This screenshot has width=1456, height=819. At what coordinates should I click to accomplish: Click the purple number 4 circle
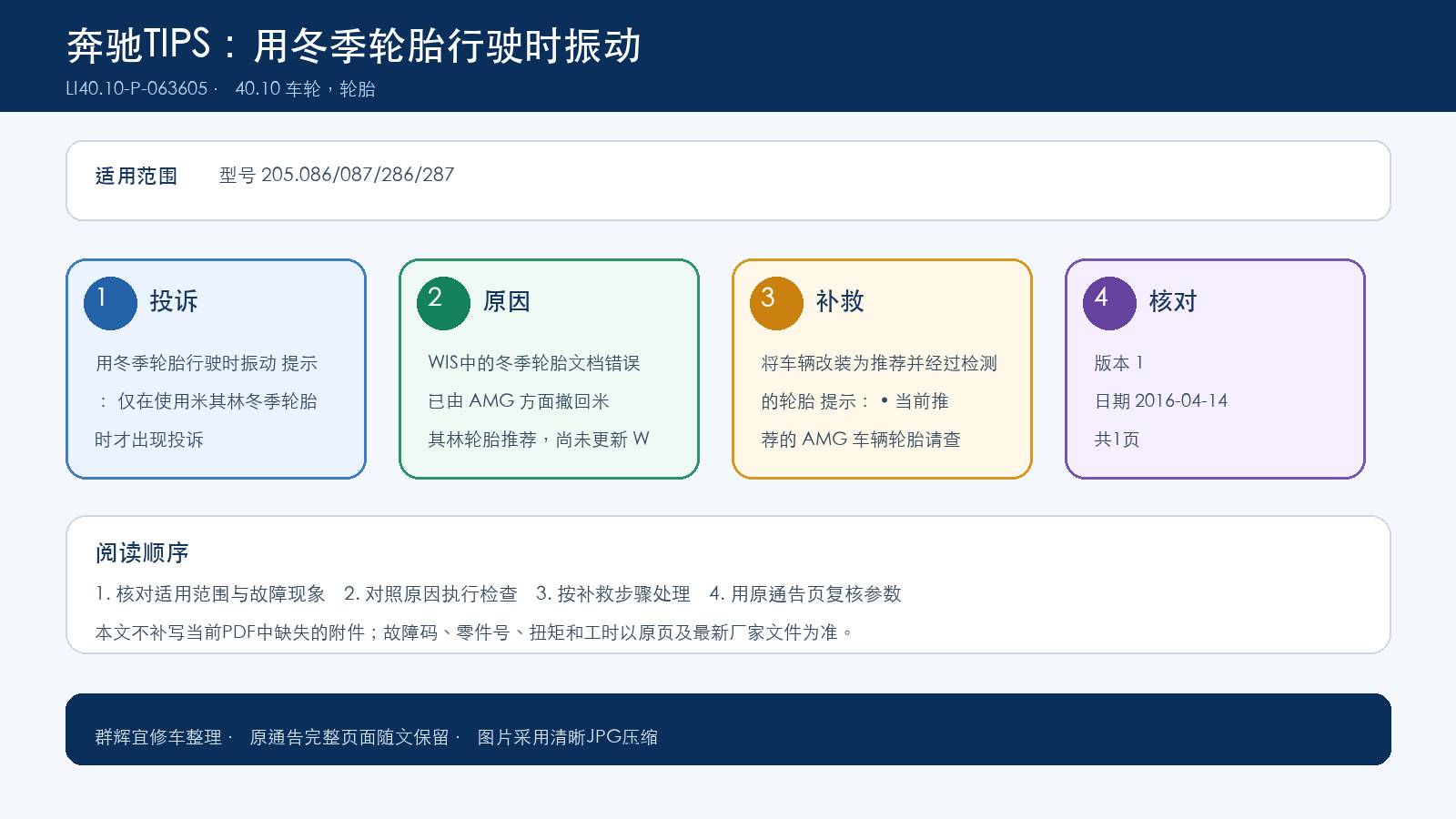tap(1109, 303)
